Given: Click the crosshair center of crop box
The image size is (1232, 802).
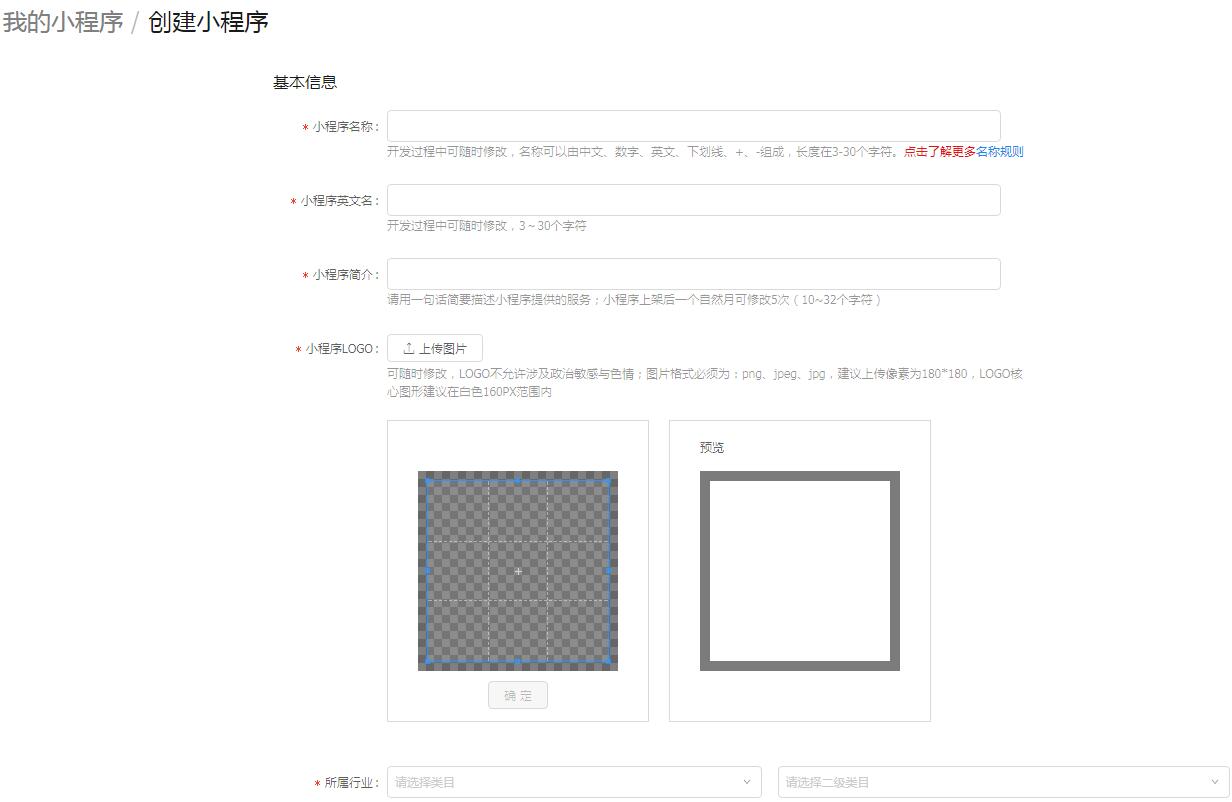Looking at the screenshot, I should point(518,571).
